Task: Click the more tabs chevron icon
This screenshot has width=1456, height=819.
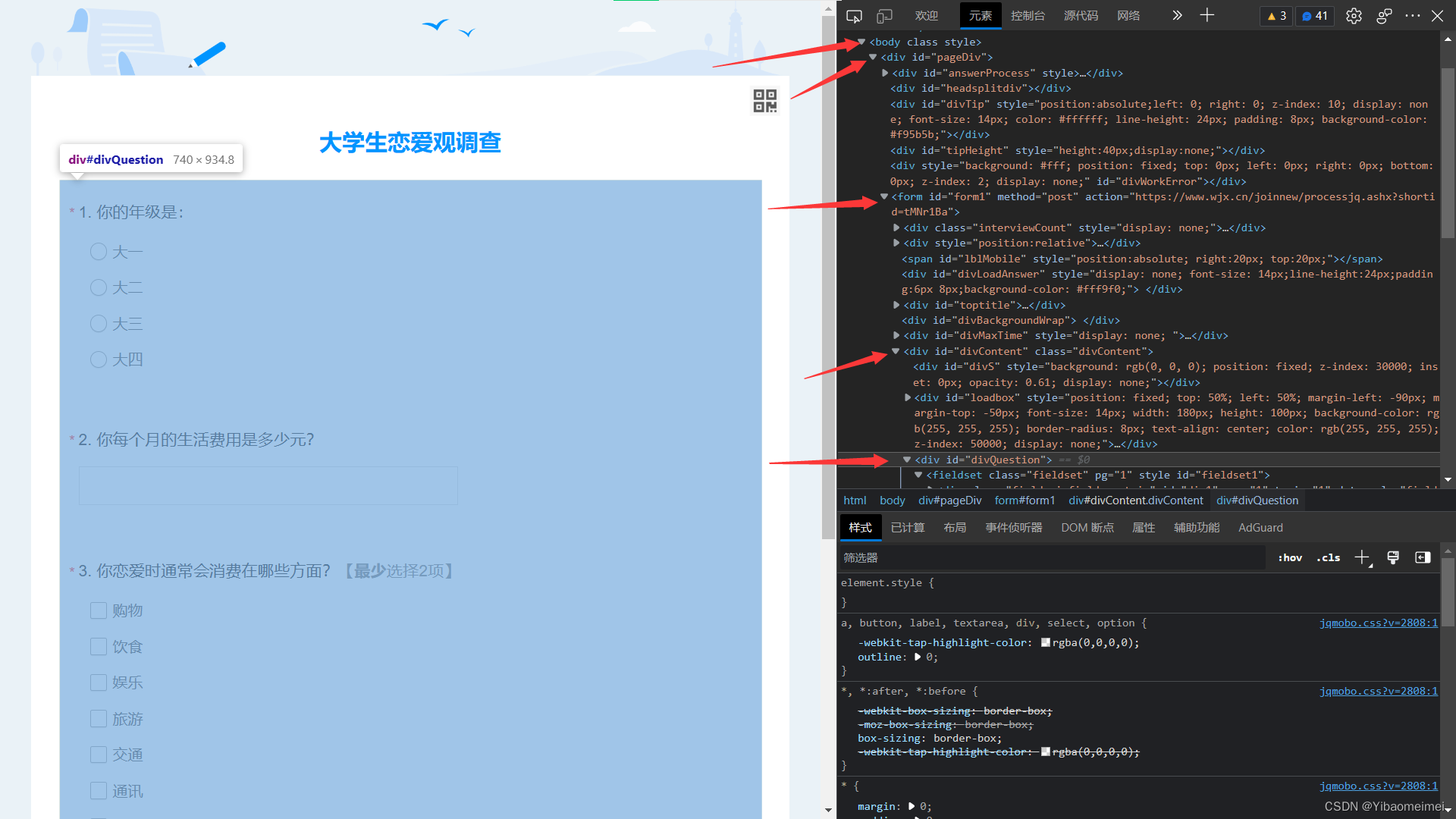Action: coord(1177,15)
